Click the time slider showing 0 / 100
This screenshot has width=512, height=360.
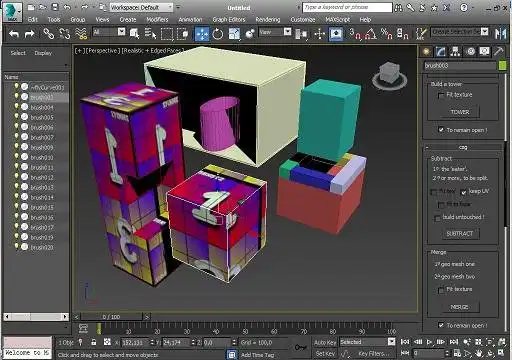111,317
